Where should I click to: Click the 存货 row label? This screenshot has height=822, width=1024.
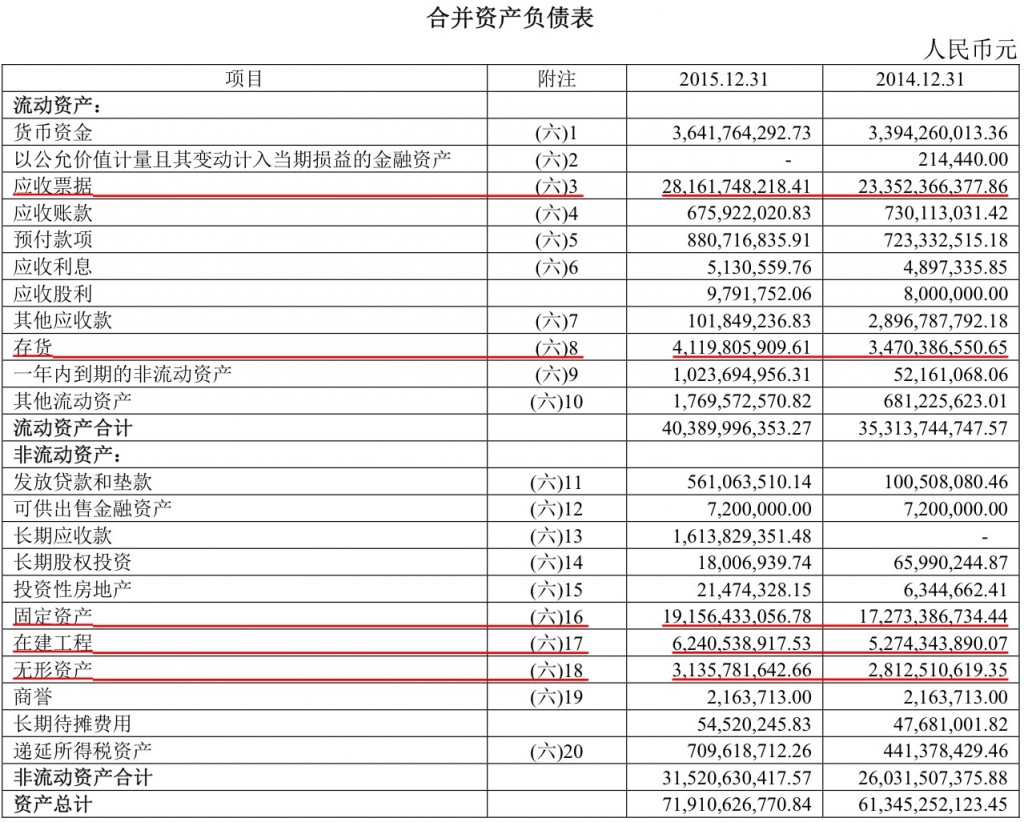point(32,347)
